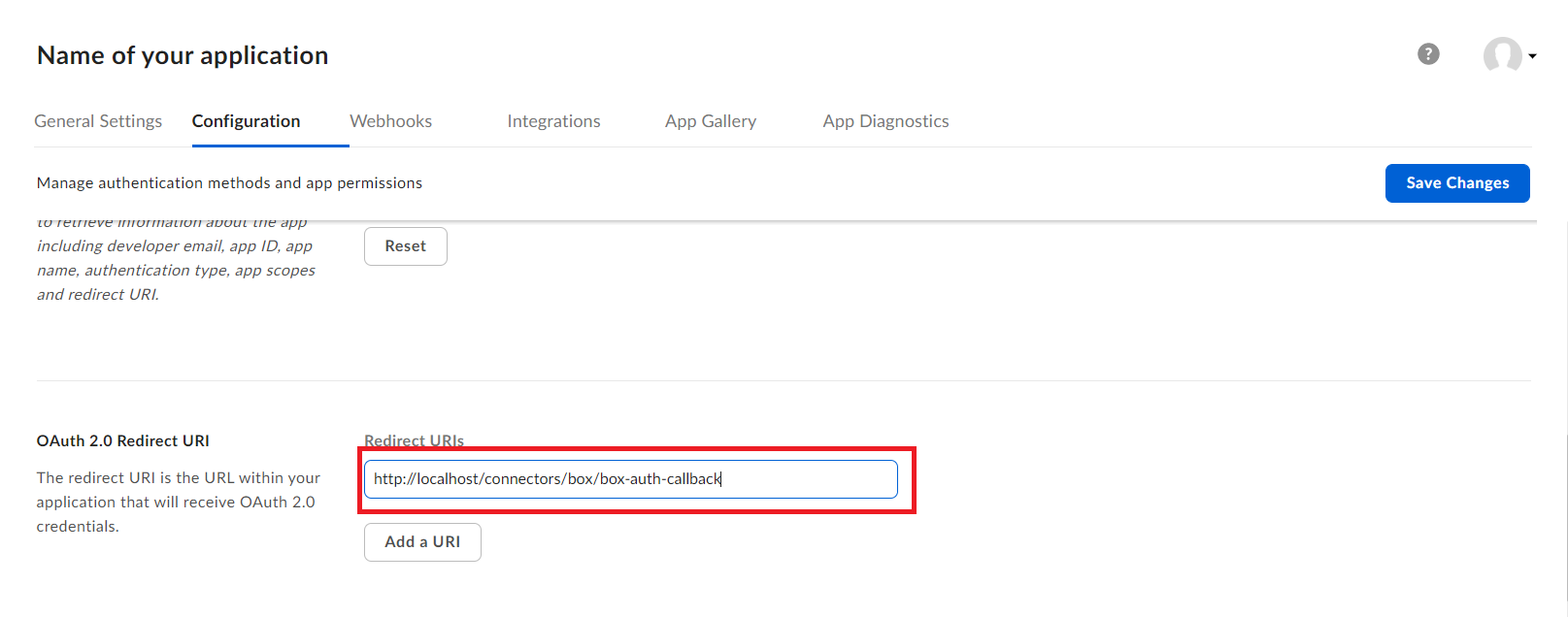
Task: Open the App Gallery tab
Action: pos(710,121)
